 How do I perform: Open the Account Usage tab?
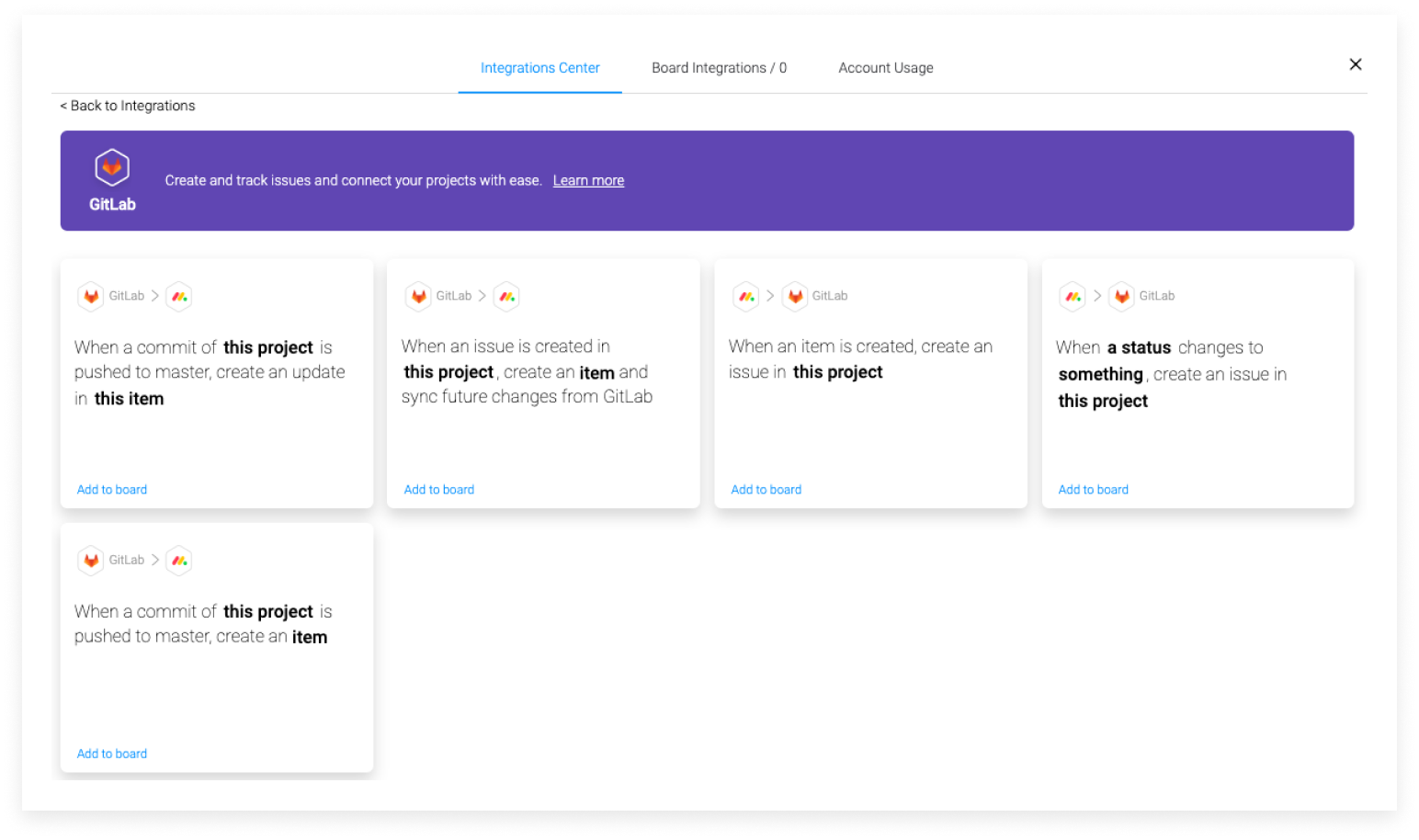(x=885, y=67)
